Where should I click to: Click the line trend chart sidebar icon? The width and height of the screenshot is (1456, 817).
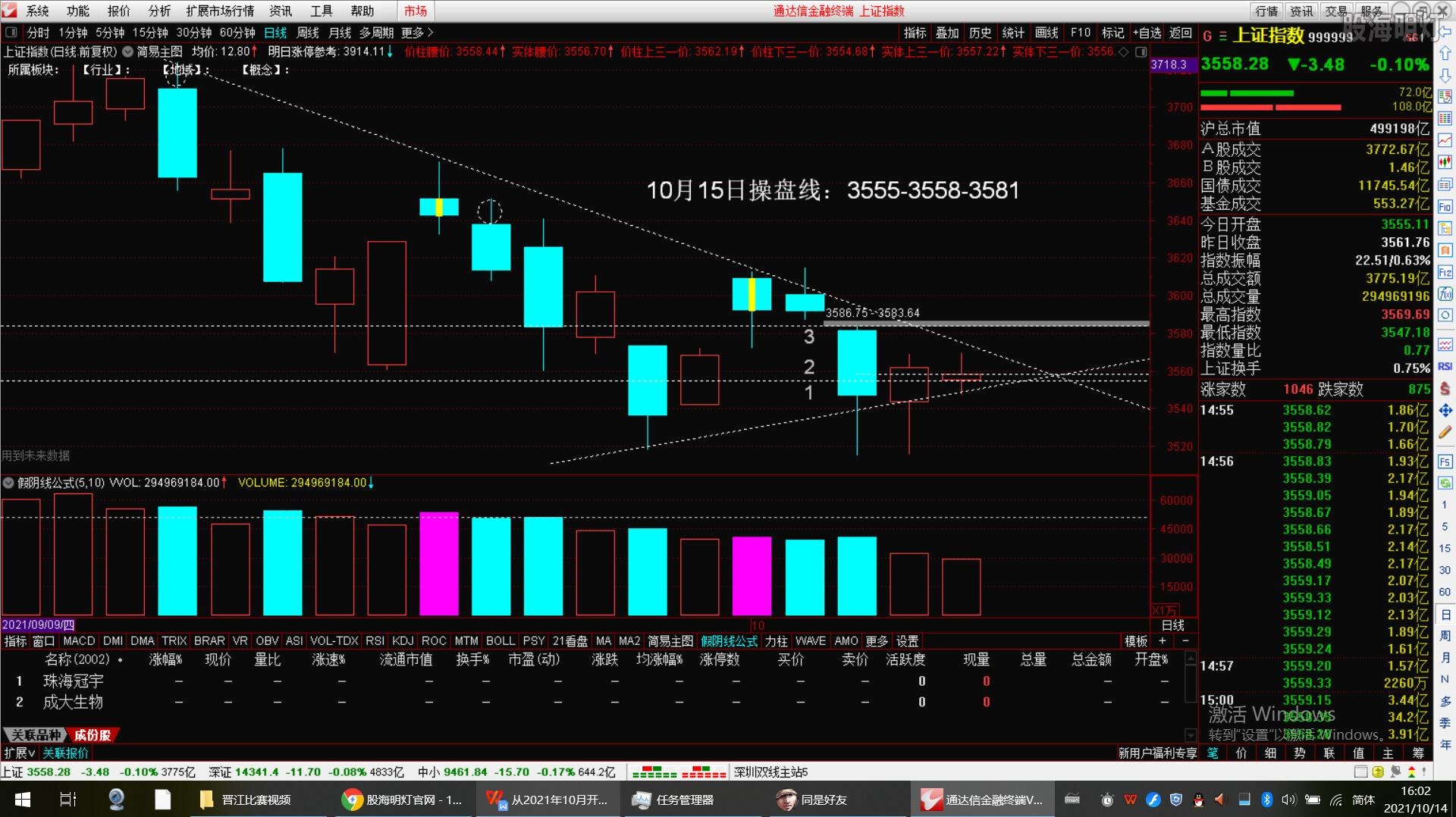pyautogui.click(x=1445, y=140)
